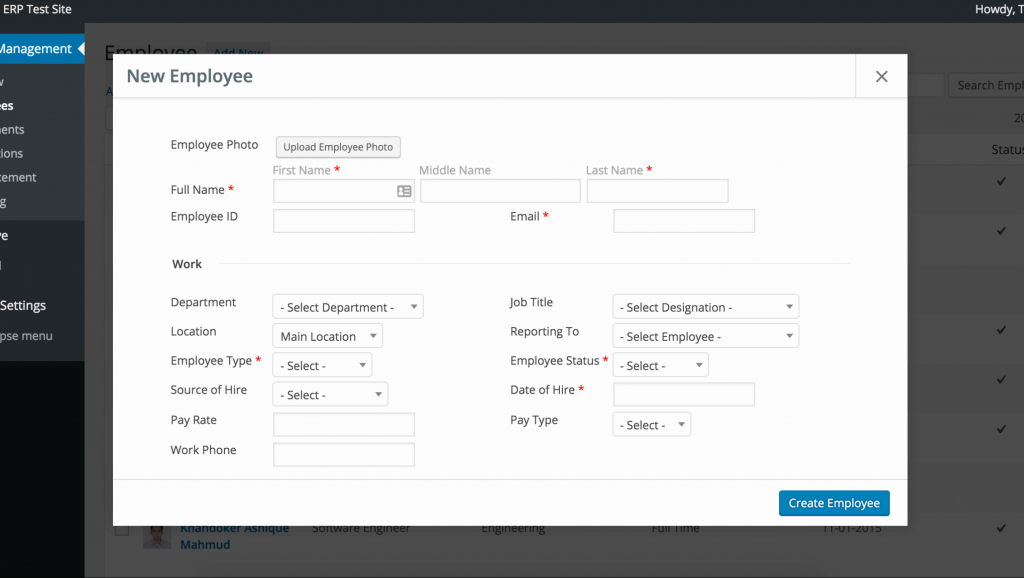Click the Email input field
1024x578 pixels.
[x=683, y=221]
